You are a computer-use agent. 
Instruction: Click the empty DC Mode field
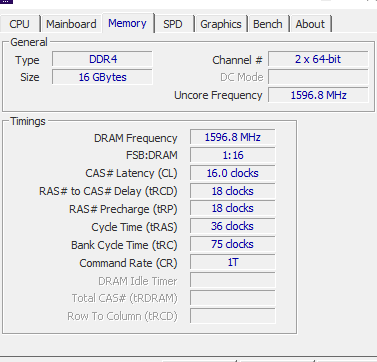pyautogui.click(x=318, y=77)
